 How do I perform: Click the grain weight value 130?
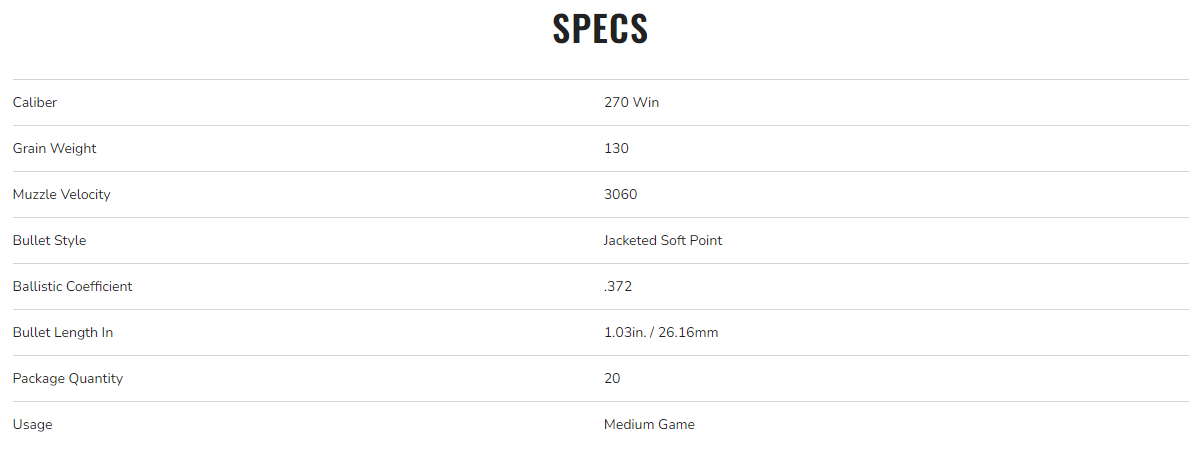(616, 148)
